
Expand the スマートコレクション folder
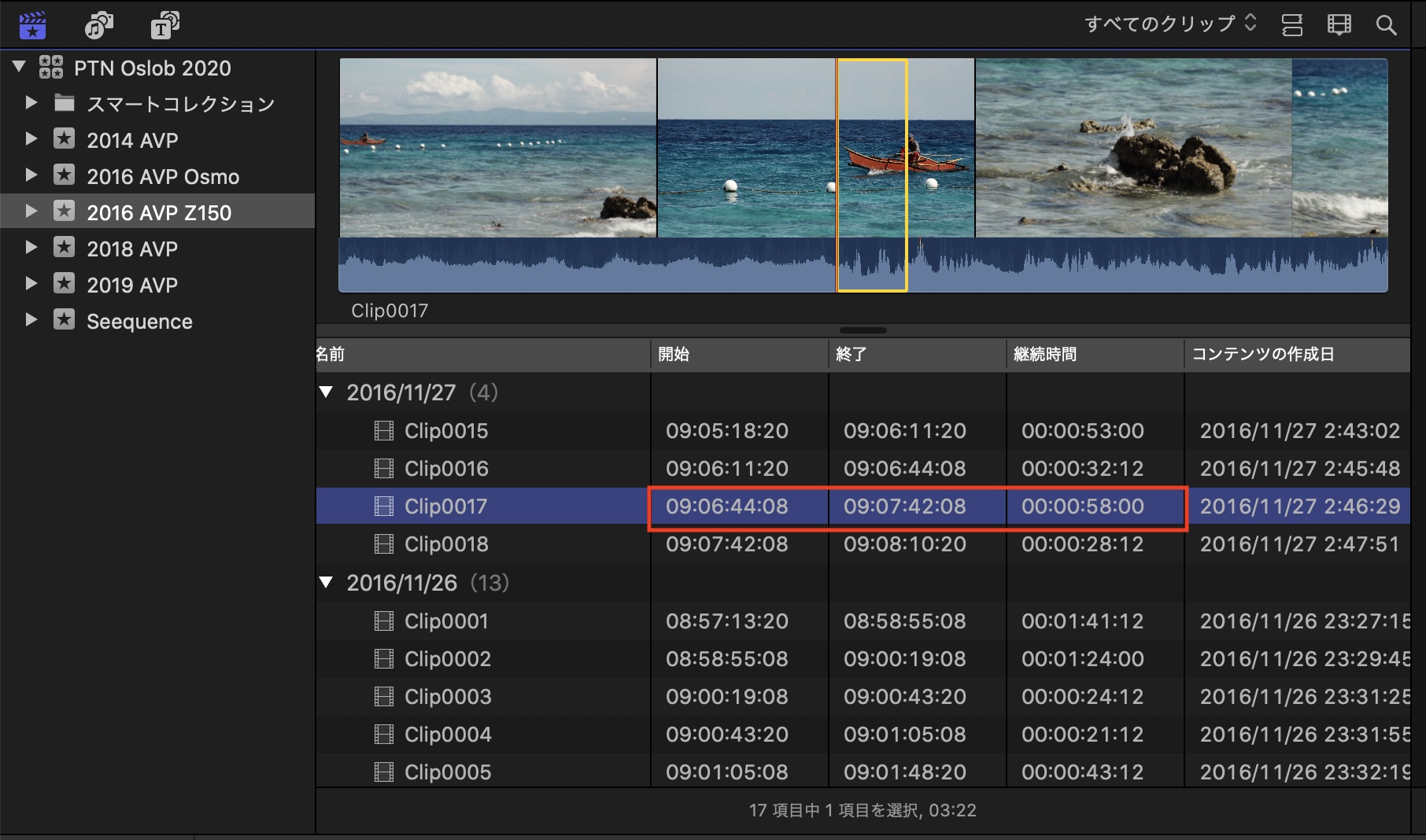click(31, 102)
